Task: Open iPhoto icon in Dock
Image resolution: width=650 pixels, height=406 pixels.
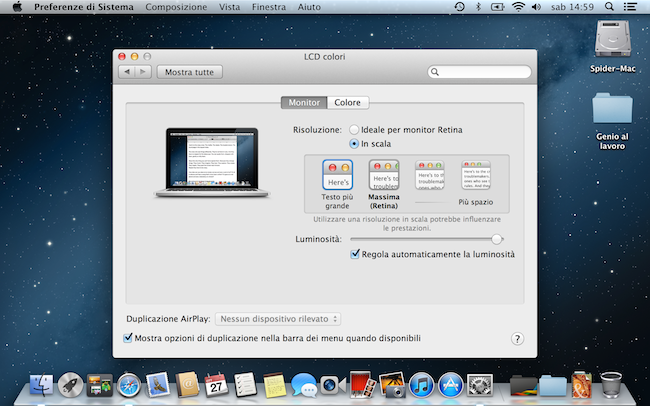Action: [x=392, y=384]
